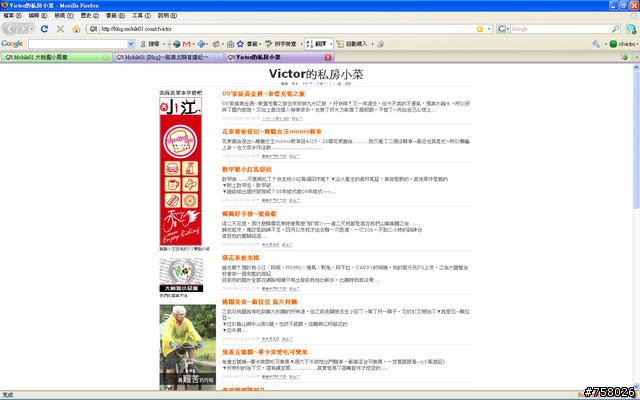Click the scrollbar down arrow
Viewport: 640px width, 400px height.
[x=636, y=386]
